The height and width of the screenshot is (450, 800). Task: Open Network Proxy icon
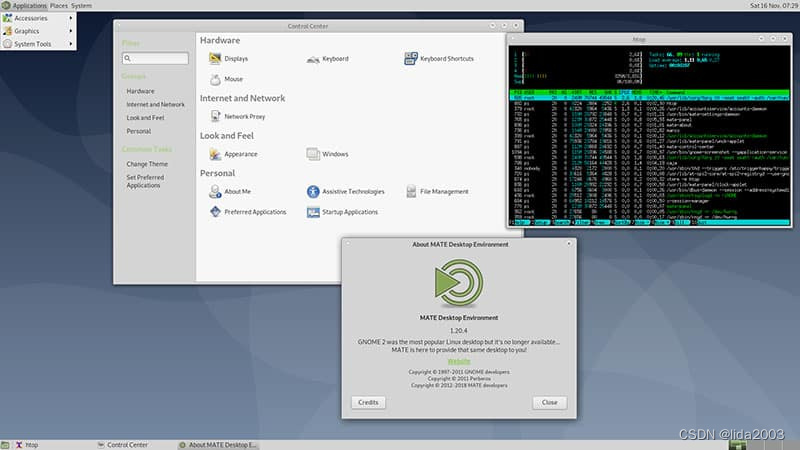(215, 116)
